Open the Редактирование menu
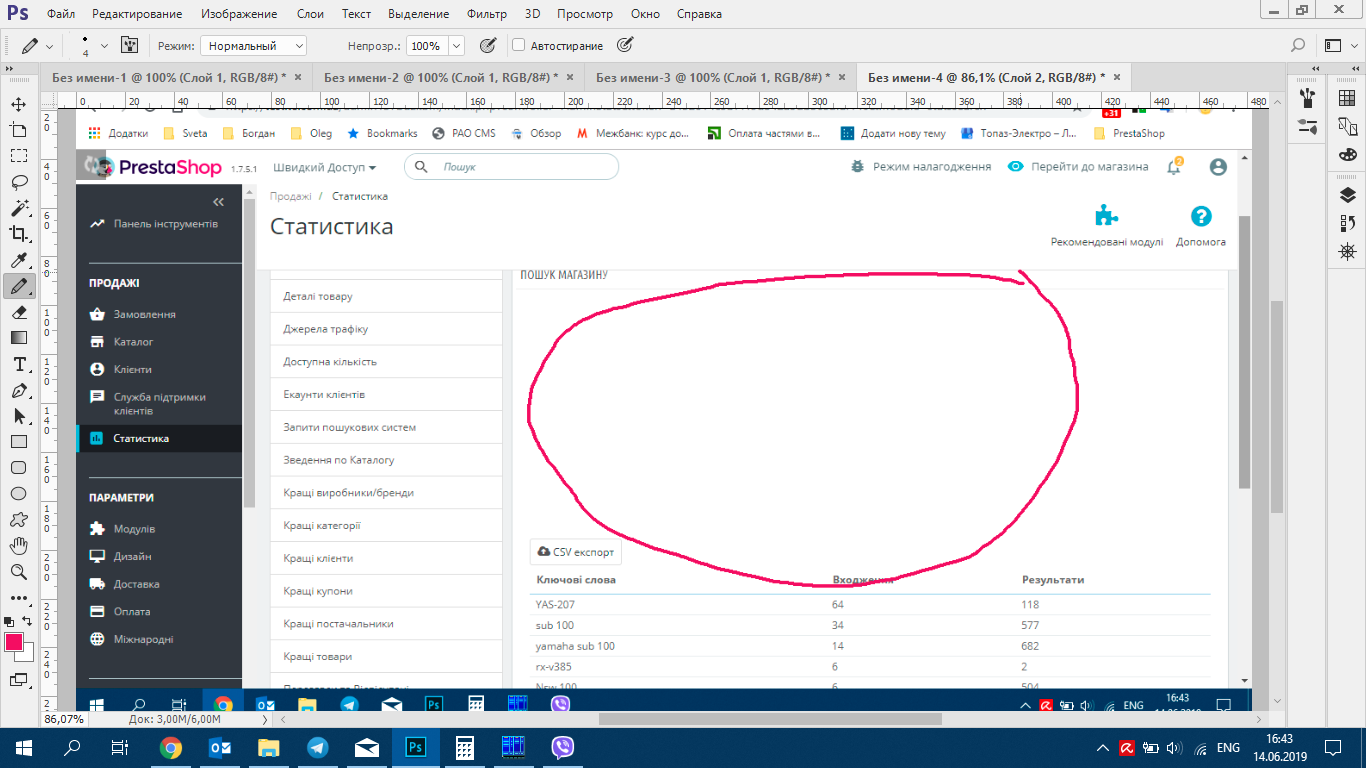Screen dimensions: 1366x768 click(x=137, y=14)
